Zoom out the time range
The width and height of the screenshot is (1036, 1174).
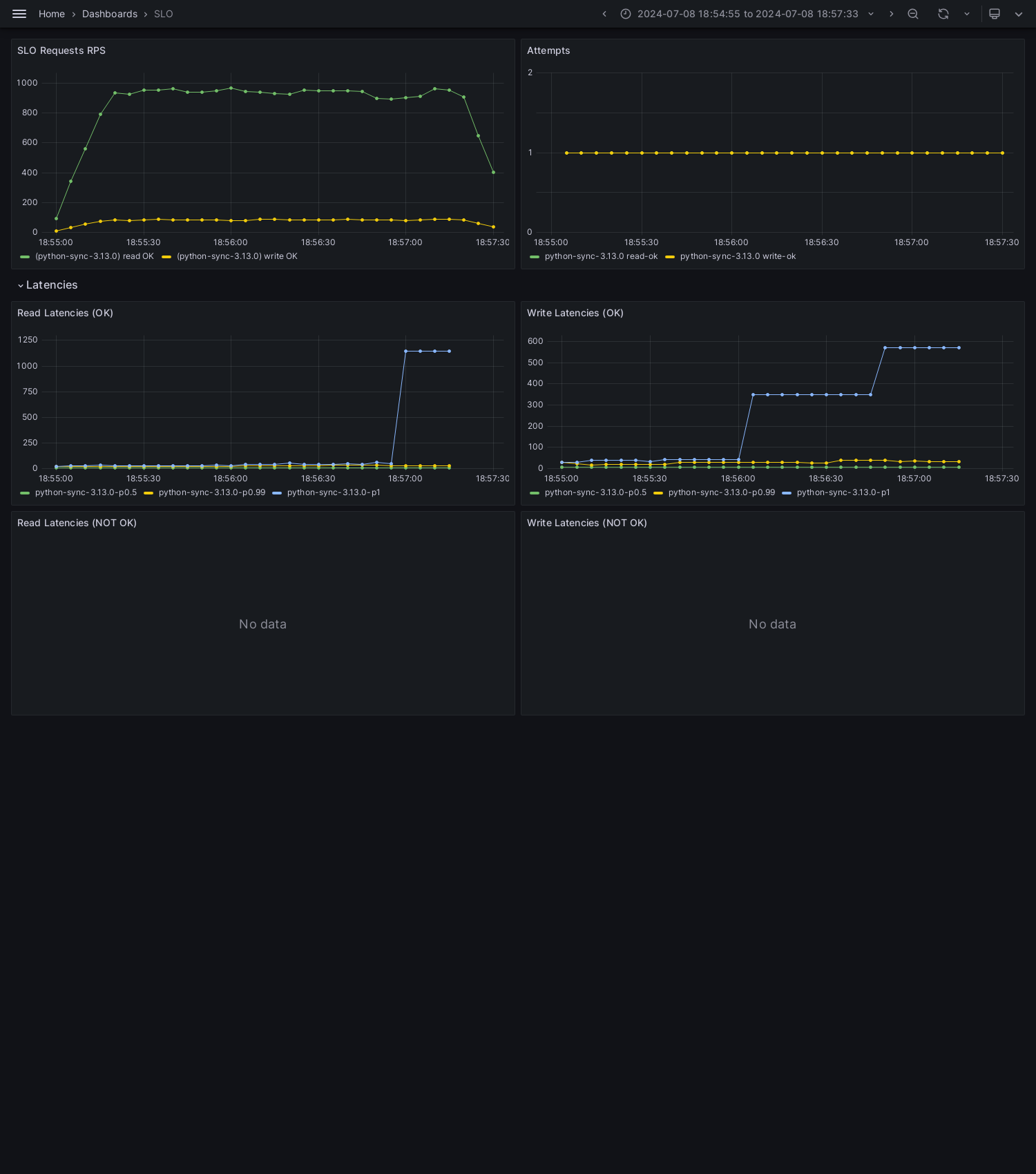(x=913, y=14)
